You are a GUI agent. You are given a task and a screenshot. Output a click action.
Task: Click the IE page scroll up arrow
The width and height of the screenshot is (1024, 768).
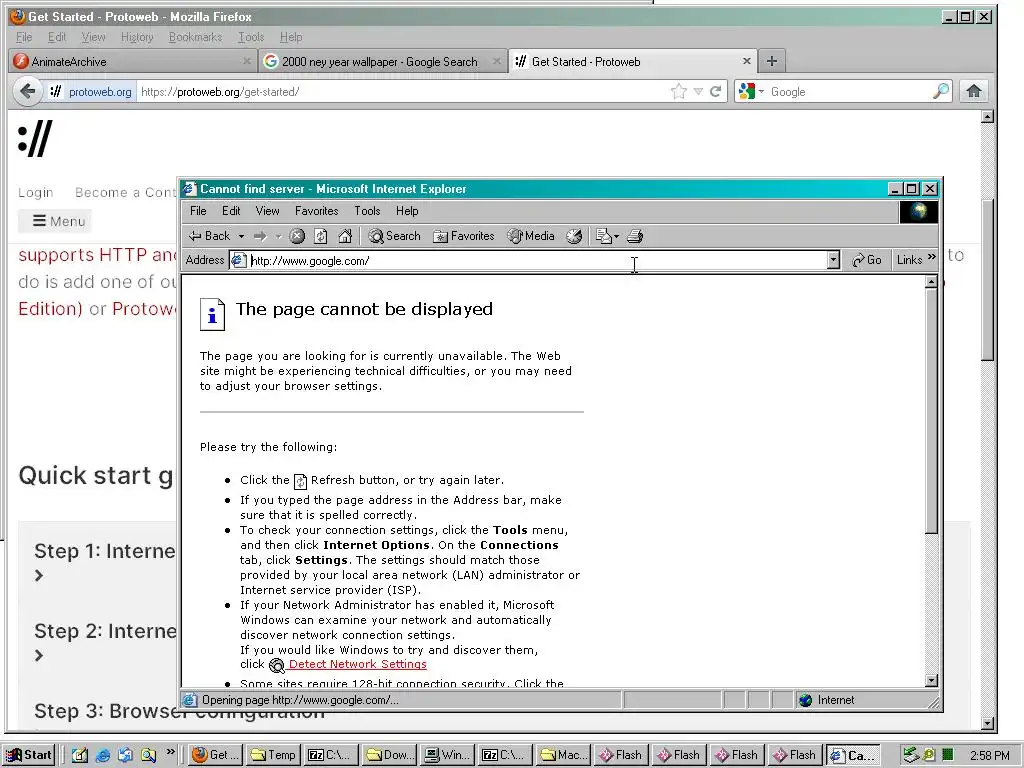click(932, 282)
